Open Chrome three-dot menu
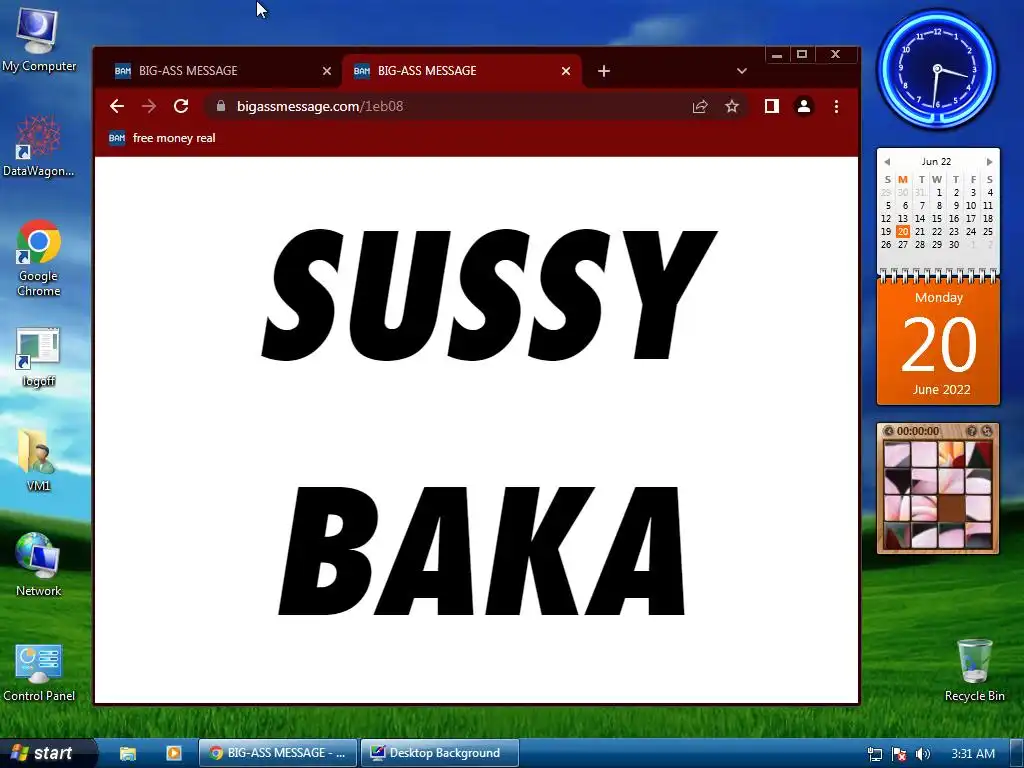This screenshot has width=1024, height=768. tap(836, 106)
